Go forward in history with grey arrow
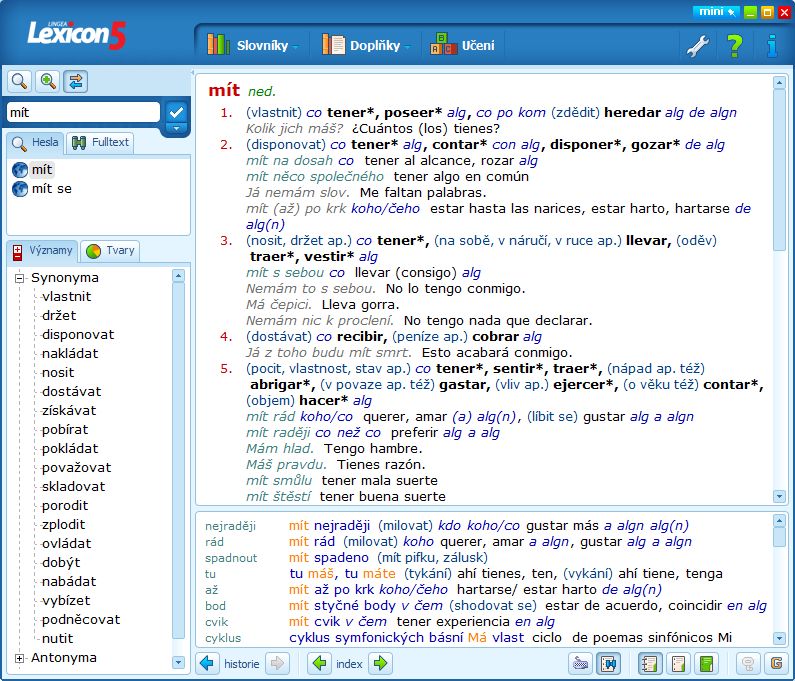 tap(277, 663)
